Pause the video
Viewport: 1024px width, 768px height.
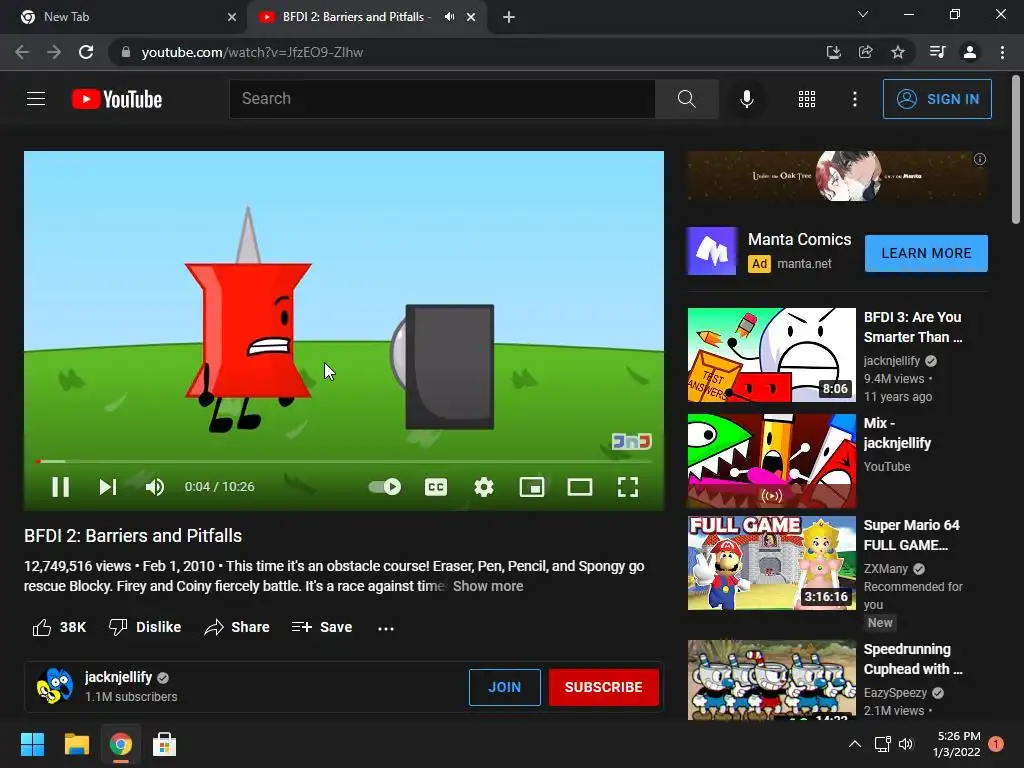click(x=61, y=487)
